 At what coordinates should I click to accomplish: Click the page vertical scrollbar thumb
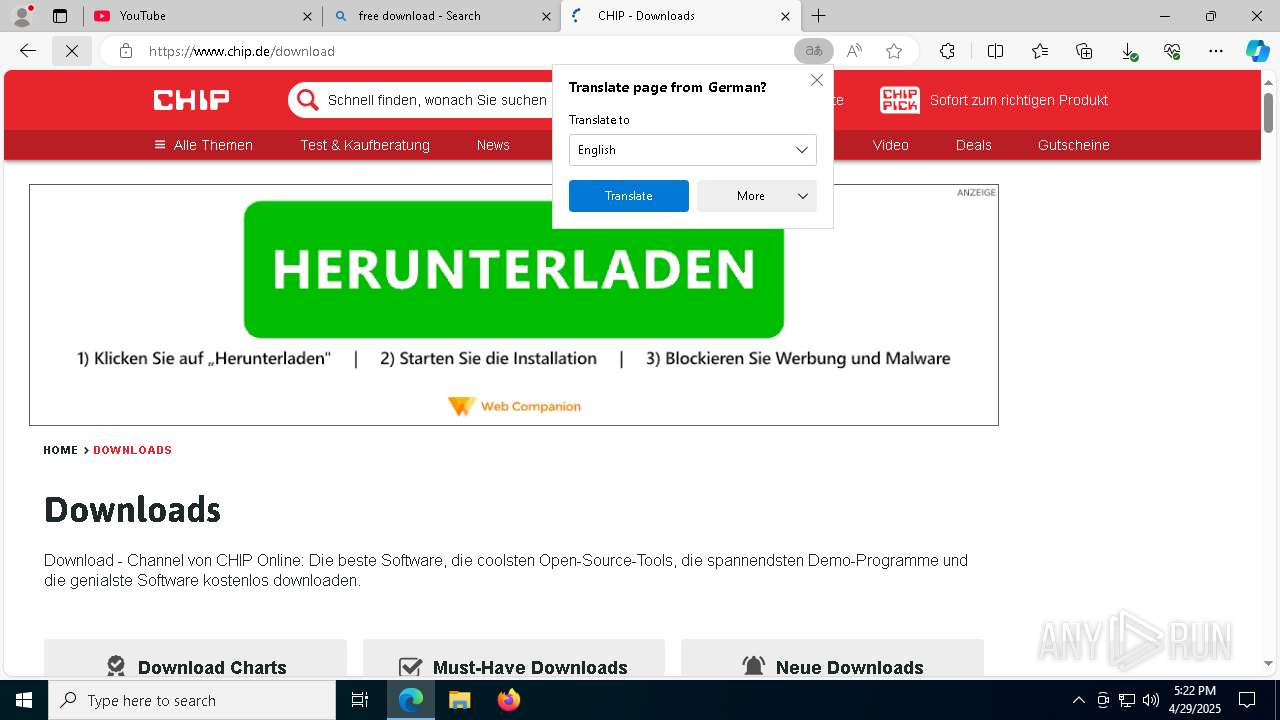tap(1268, 111)
